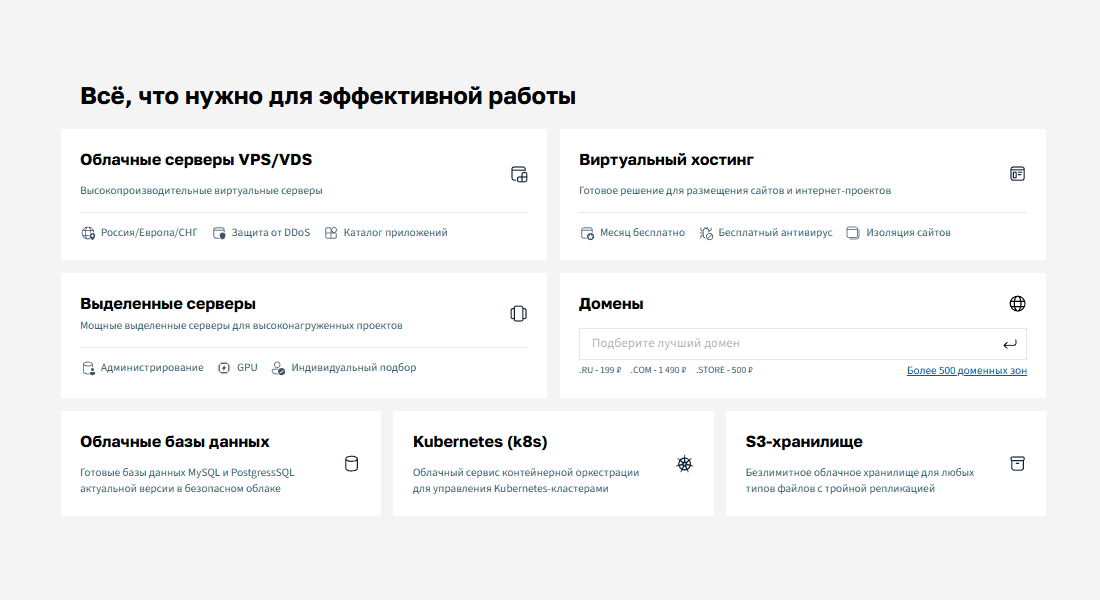Focus the Подберите лучший домен search field
Image resolution: width=1100 pixels, height=600 pixels.
[803, 344]
